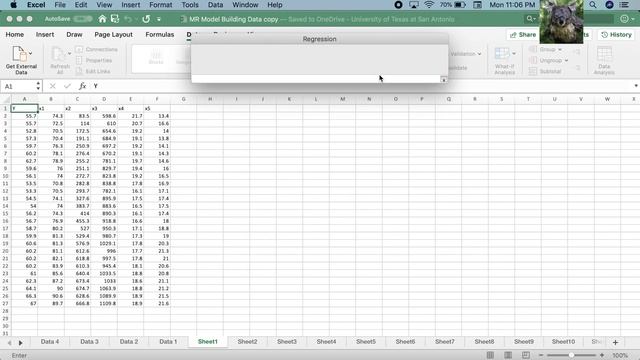Image resolution: width=640 pixels, height=360 pixels.
Task: Click the cell with value 1109.8
Action: point(104,303)
